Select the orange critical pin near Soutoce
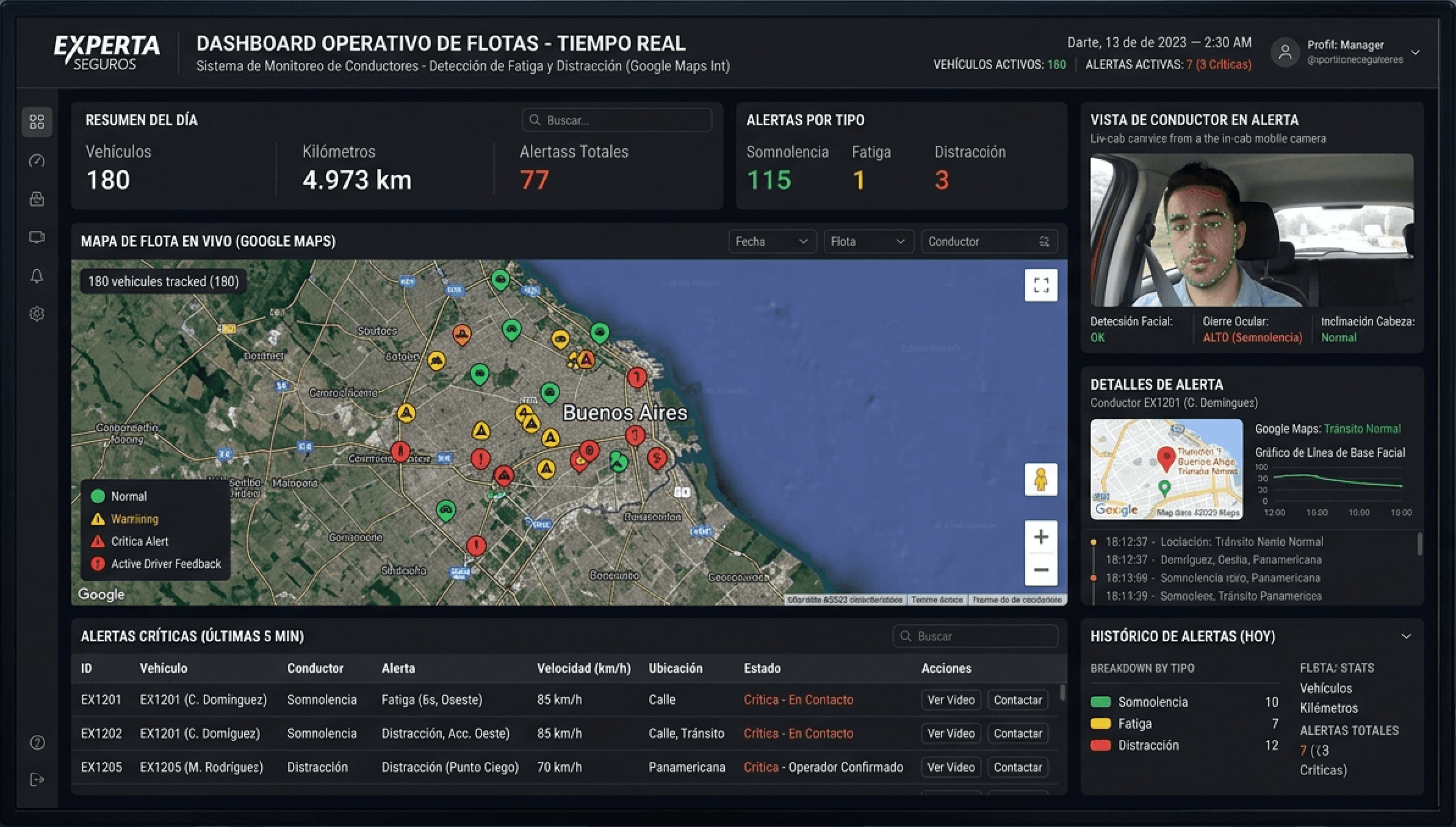The width and height of the screenshot is (1456, 827). coord(462,334)
